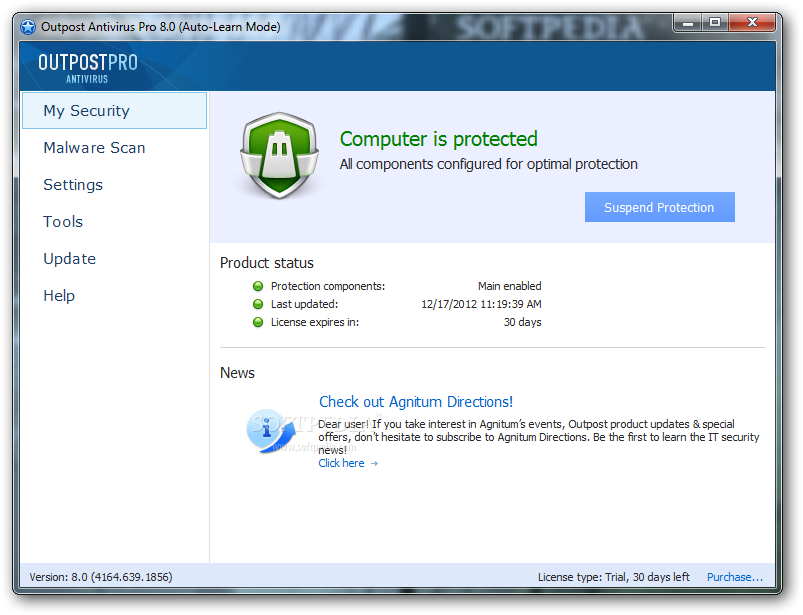Image resolution: width=803 pixels, height=615 pixels.
Task: Click the 'Version: 8.0 (4164.639.1856)' text
Action: click(x=101, y=577)
